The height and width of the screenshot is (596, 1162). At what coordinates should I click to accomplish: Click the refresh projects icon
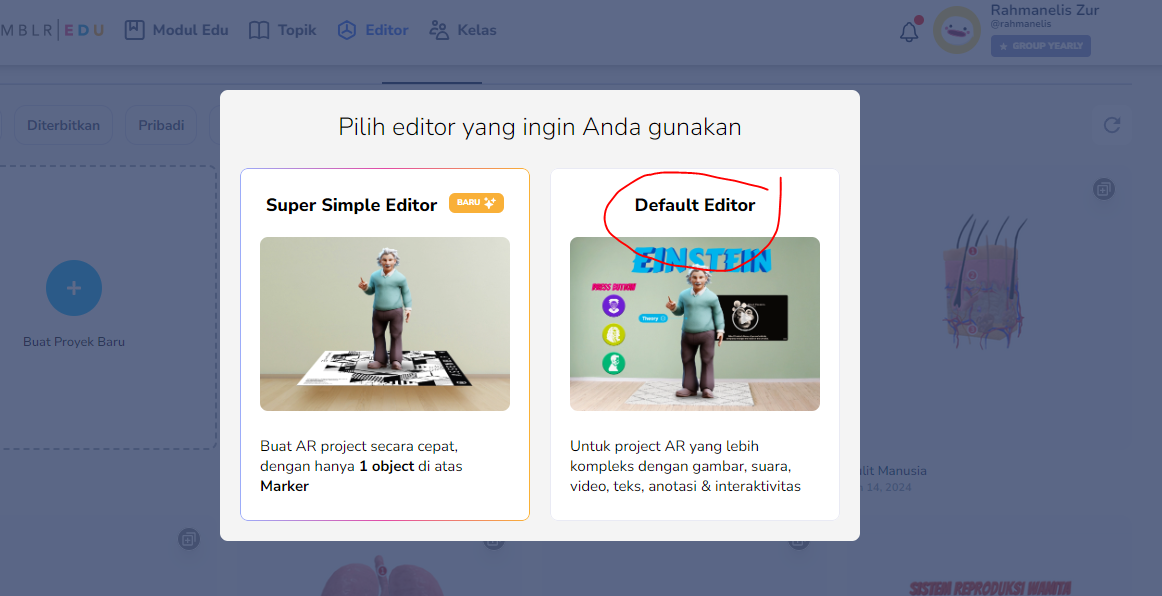tap(1112, 125)
